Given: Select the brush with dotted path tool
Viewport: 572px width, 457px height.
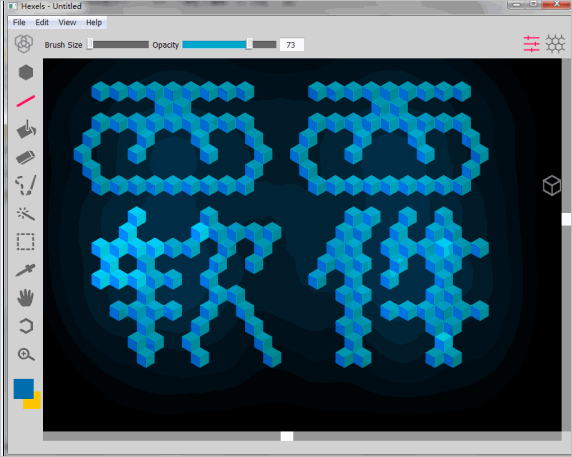Looking at the screenshot, I should [26, 185].
